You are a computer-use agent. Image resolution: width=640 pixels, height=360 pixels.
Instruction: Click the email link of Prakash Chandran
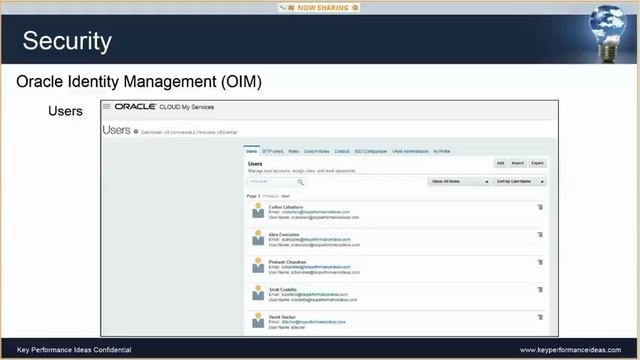(316, 267)
